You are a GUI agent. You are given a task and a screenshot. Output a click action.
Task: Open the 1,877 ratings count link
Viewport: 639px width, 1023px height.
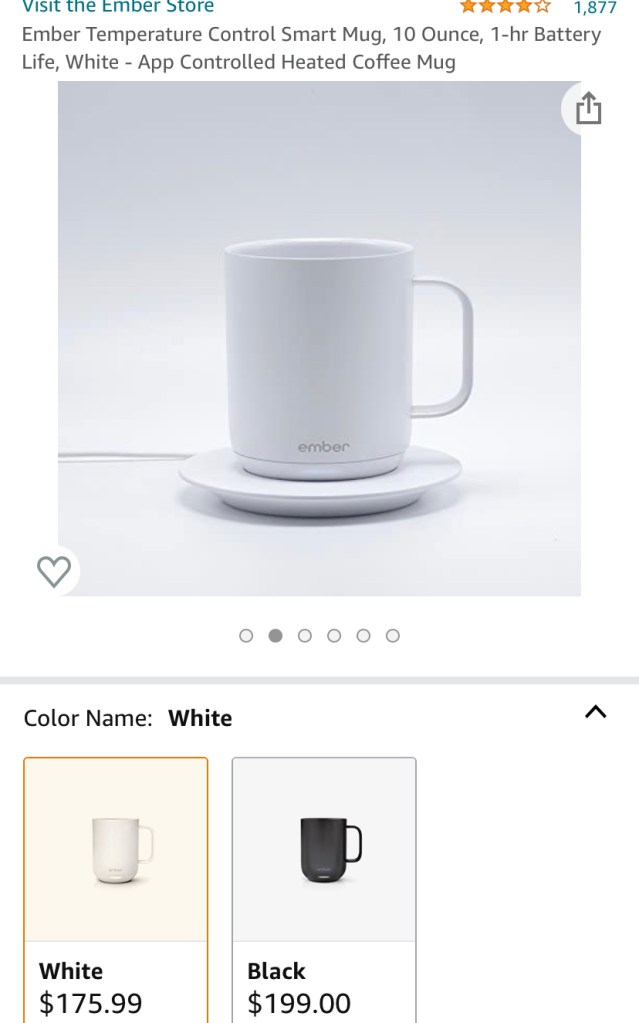[595, 8]
